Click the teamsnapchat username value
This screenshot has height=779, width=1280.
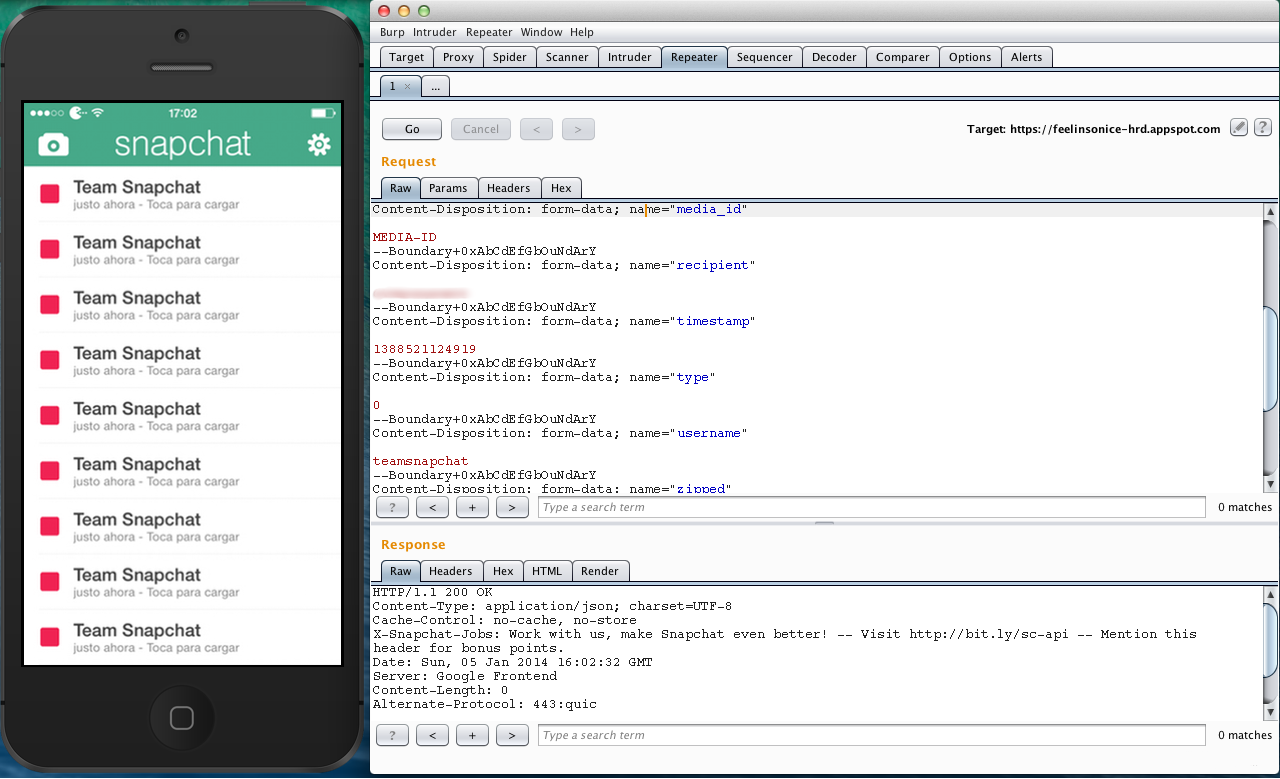[x=420, y=461]
